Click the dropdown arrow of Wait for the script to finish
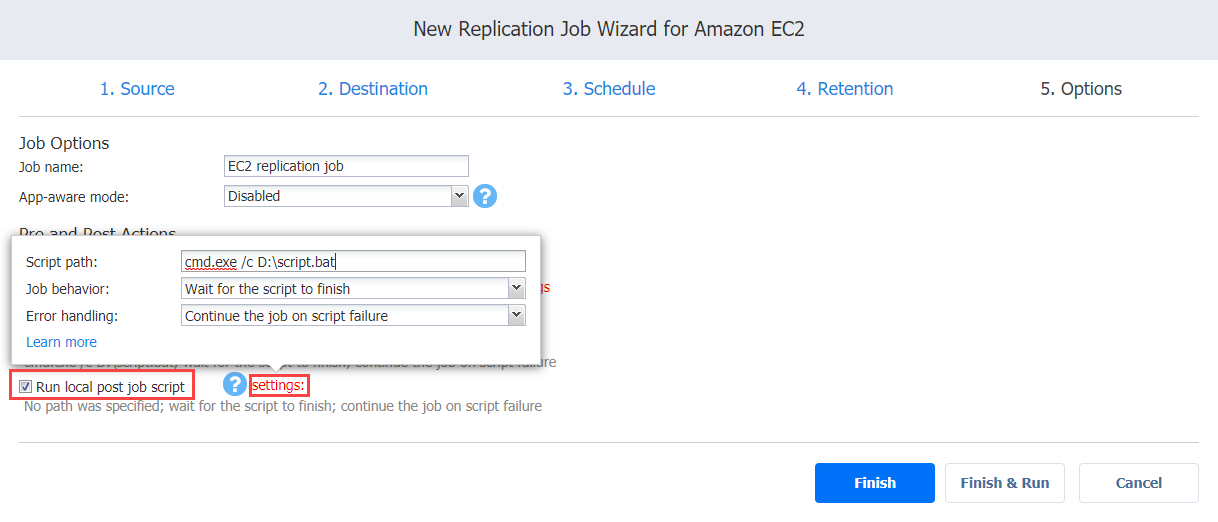Viewport: 1218px width, 522px height. (517, 289)
